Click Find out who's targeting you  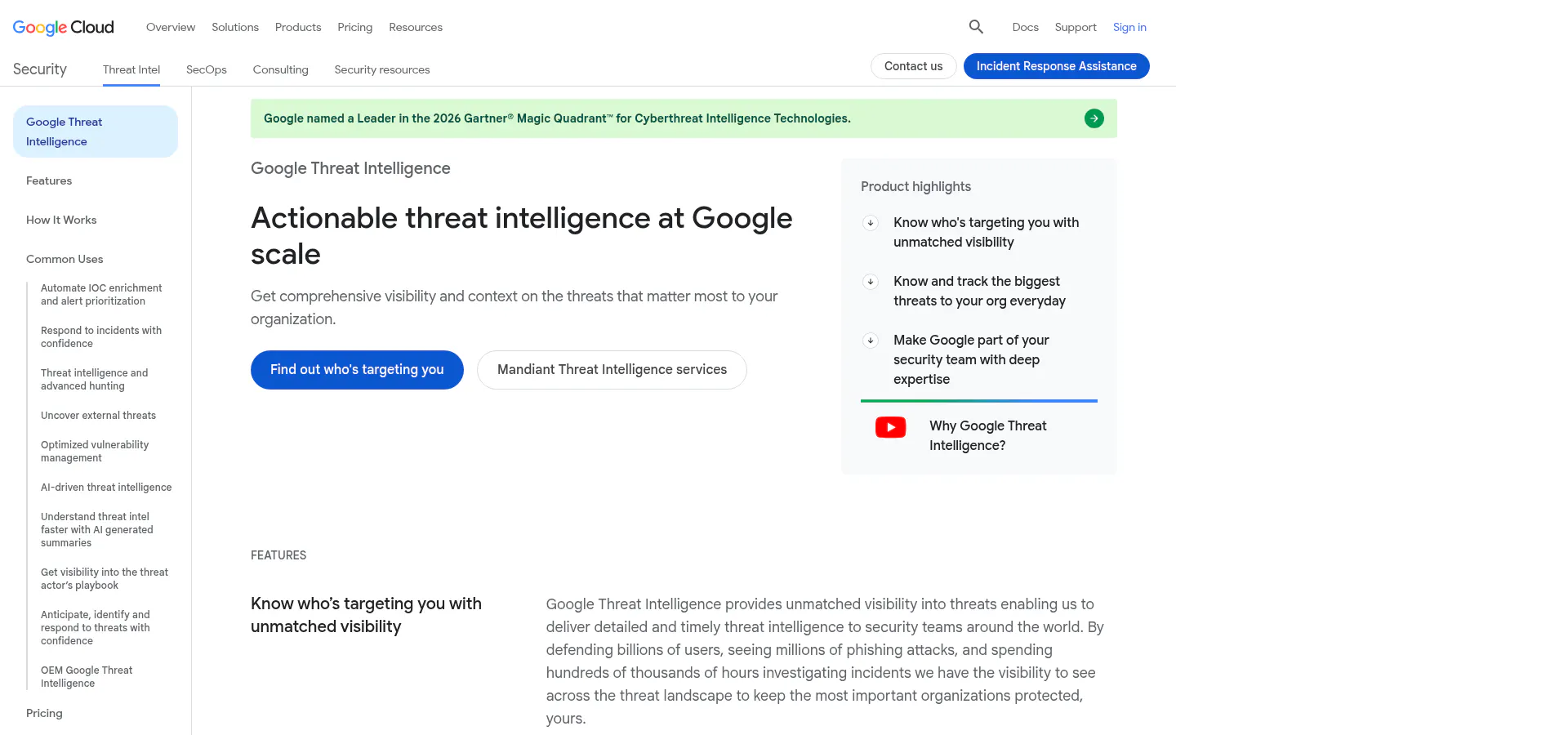pos(357,370)
